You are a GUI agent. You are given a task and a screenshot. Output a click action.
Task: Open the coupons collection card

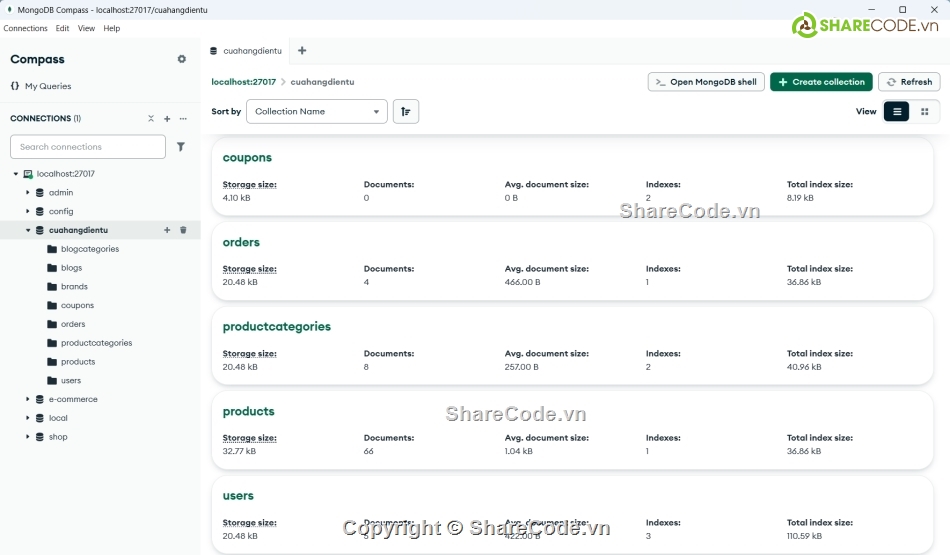point(572,177)
